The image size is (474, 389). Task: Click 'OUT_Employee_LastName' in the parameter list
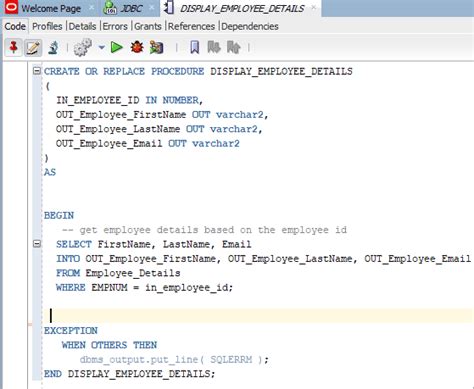118,129
